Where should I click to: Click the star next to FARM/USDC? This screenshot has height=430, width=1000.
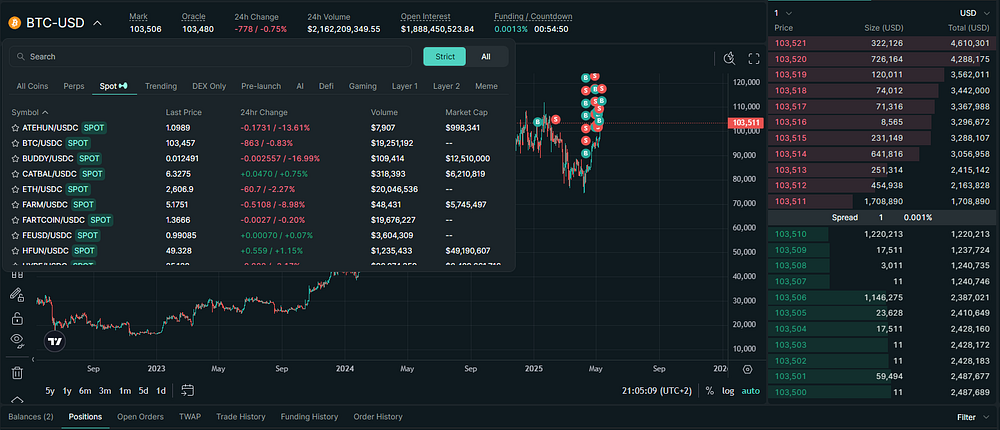(x=15, y=205)
